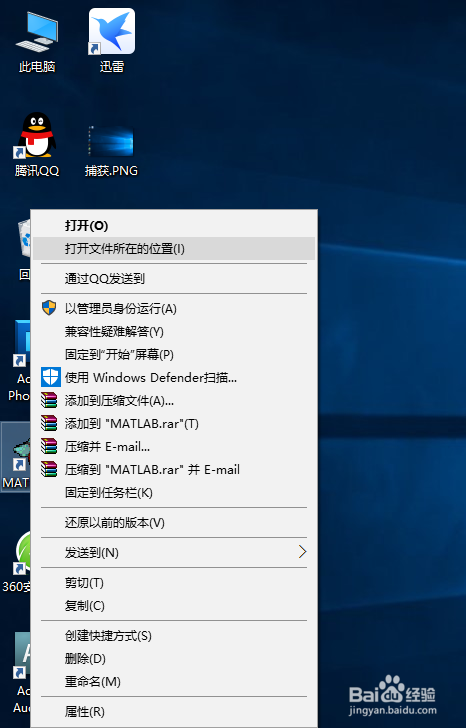Scan with 使用 Windows Defender扫描...
Image resolution: width=466 pixels, height=728 pixels.
click(174, 377)
